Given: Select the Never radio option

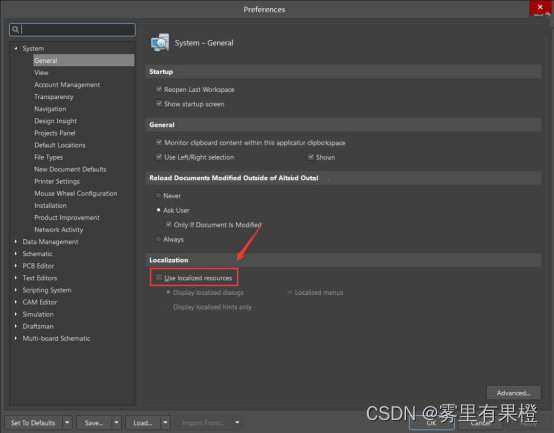Looking at the screenshot, I should pyautogui.click(x=158, y=195).
